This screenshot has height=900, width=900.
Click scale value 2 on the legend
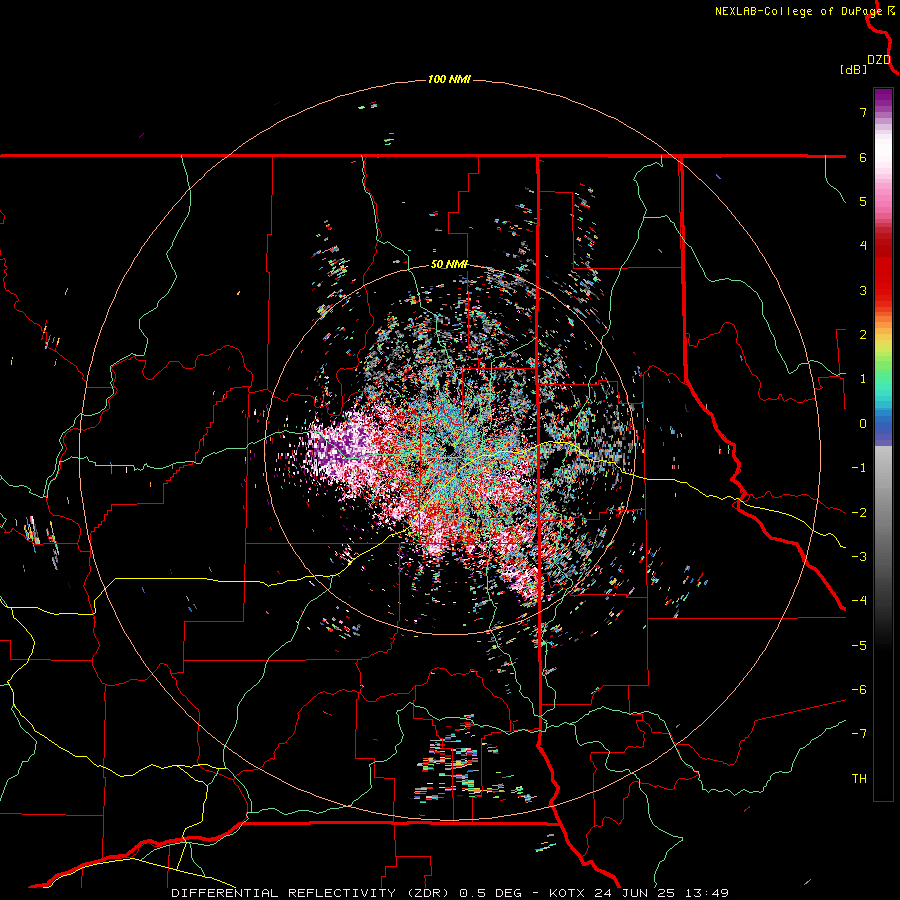(863, 335)
